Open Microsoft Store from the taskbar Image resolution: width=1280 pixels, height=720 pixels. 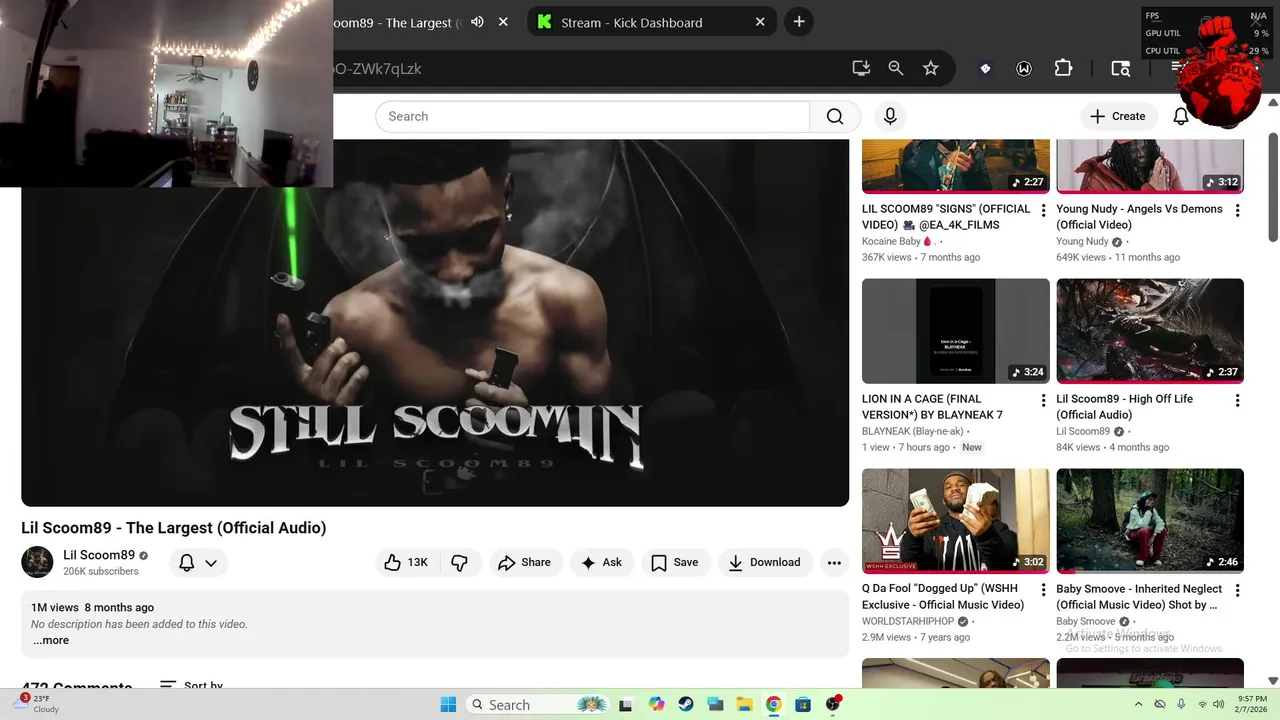pyautogui.click(x=802, y=704)
